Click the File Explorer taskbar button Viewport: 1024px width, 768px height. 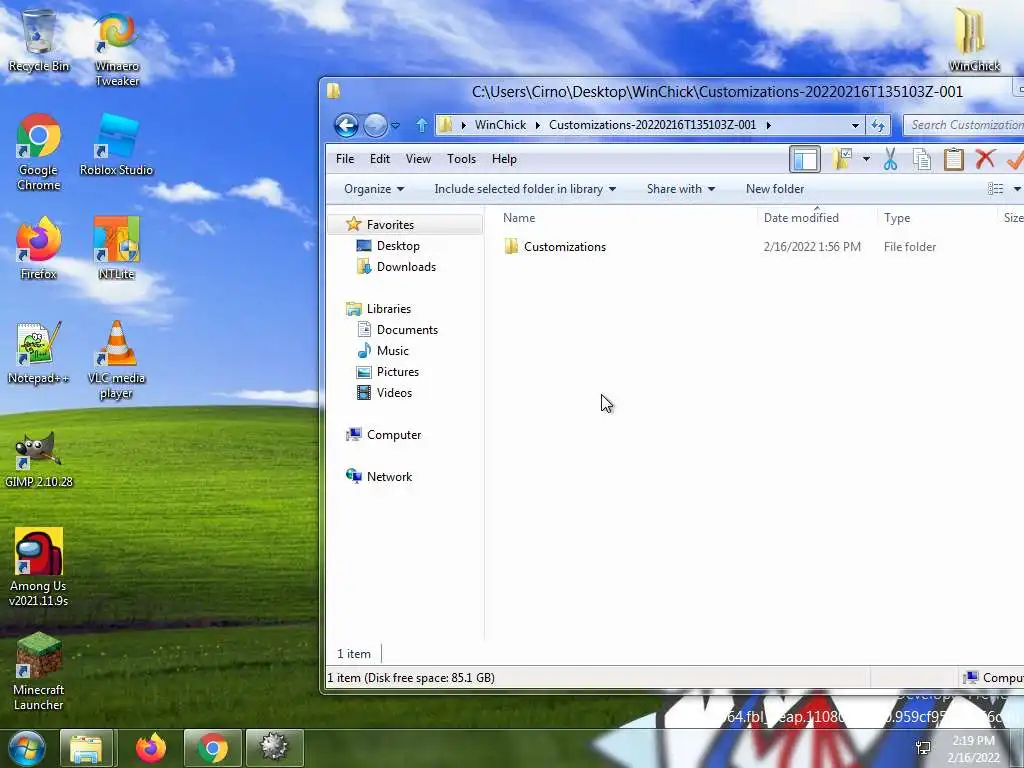[x=86, y=748]
